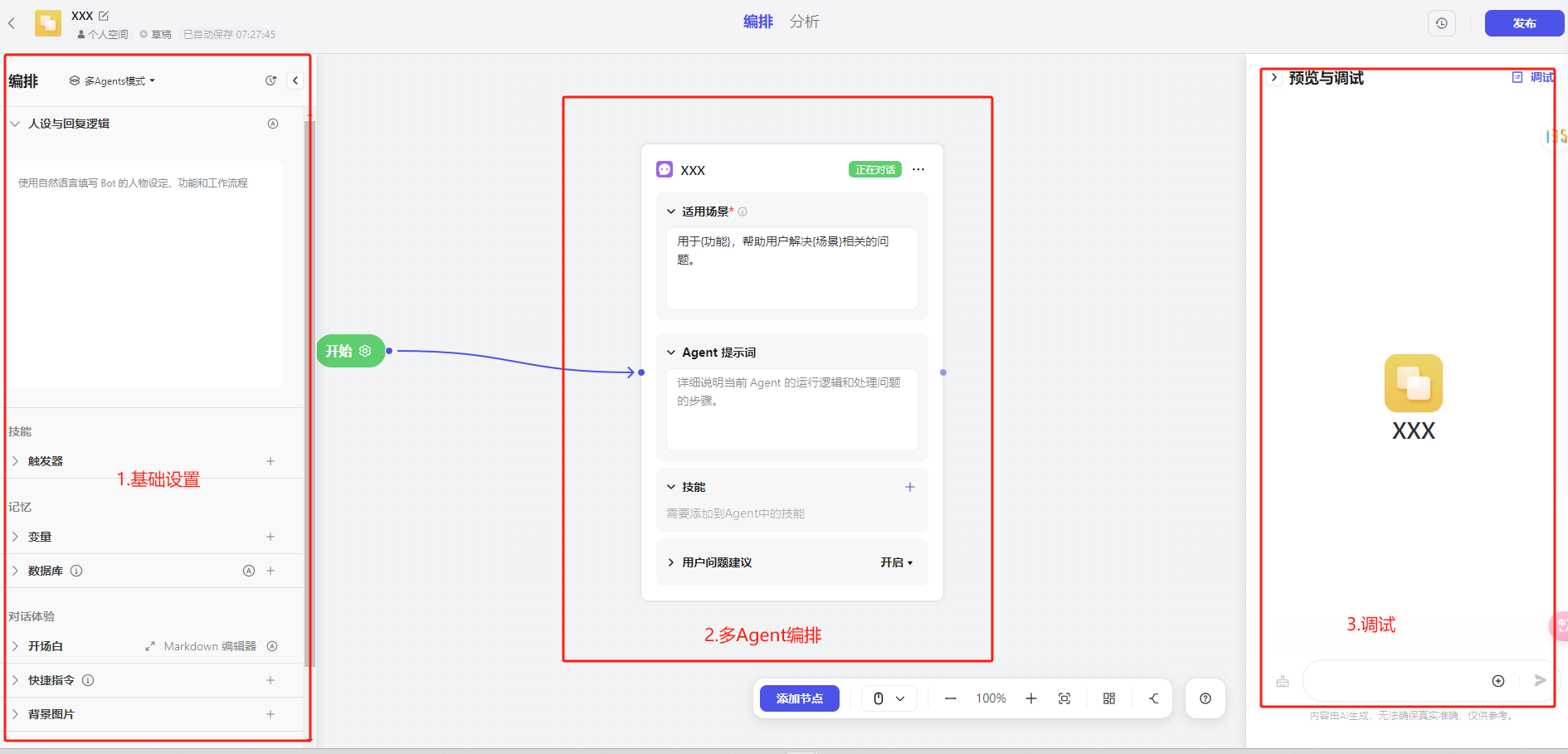Screen dimensions: 1568x754
Task: Add a 变量 using its plus icon
Action: pyautogui.click(x=270, y=537)
